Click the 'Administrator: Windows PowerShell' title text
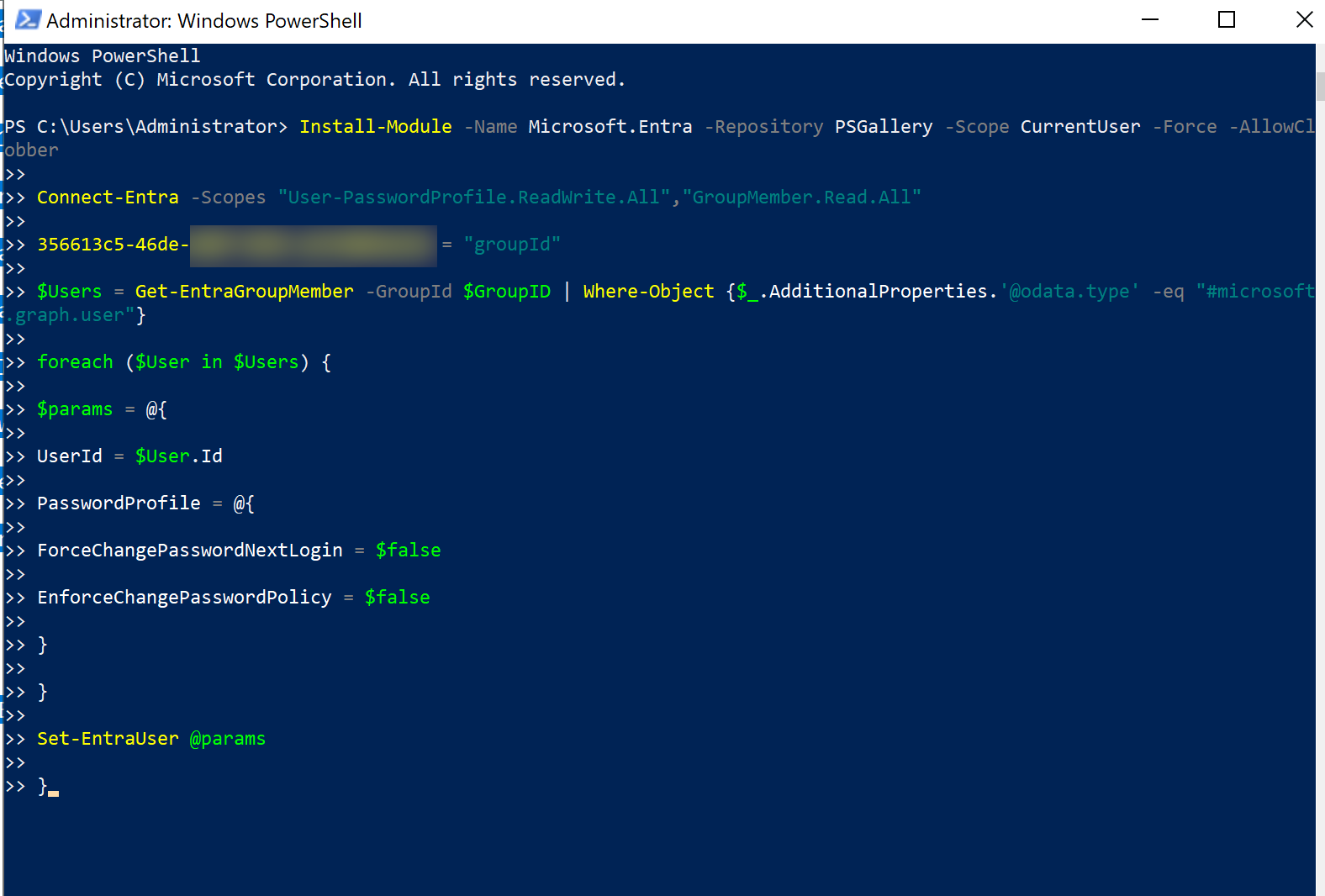The image size is (1325, 896). [x=204, y=21]
